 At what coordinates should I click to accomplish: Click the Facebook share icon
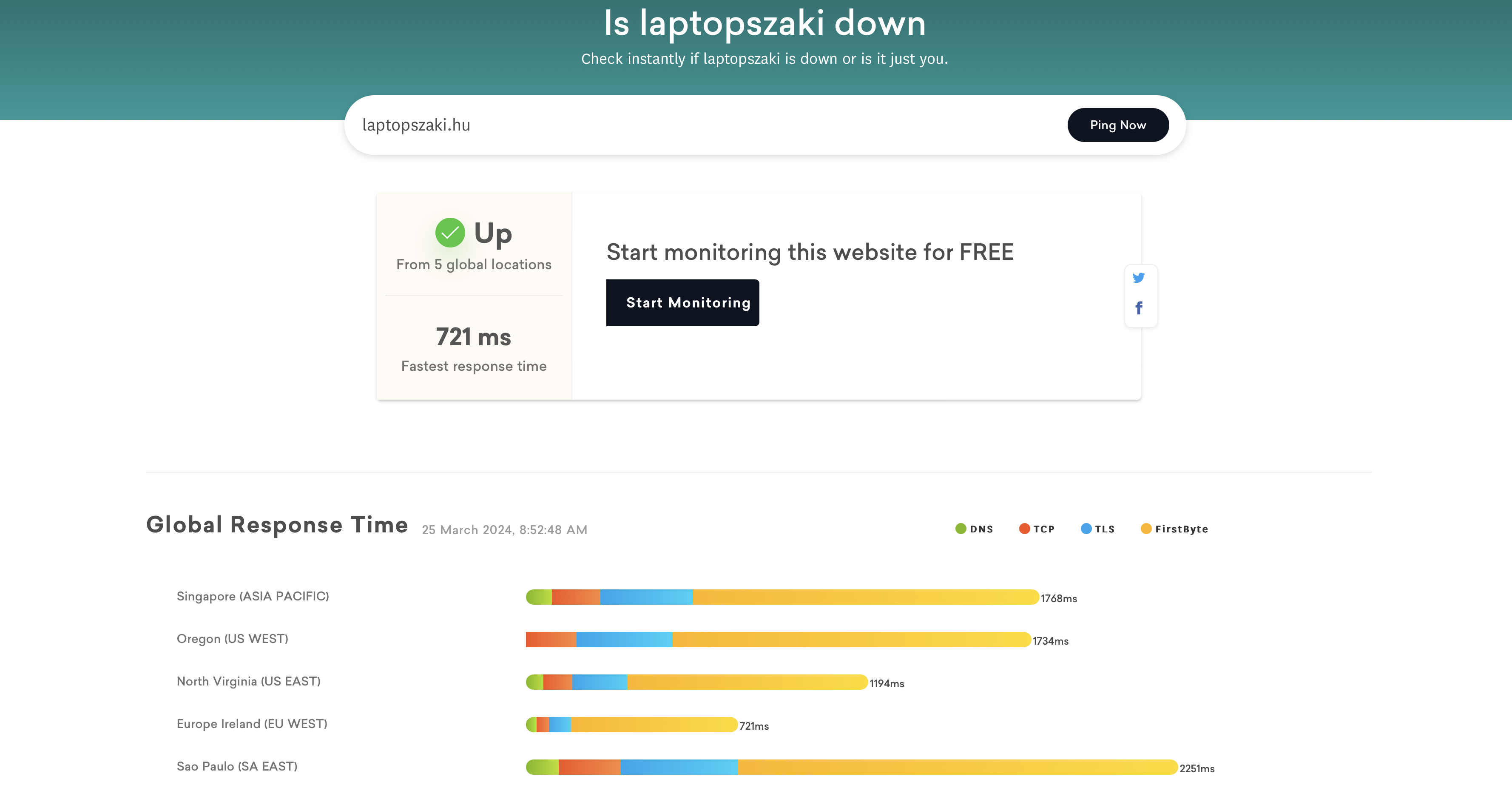(x=1139, y=307)
